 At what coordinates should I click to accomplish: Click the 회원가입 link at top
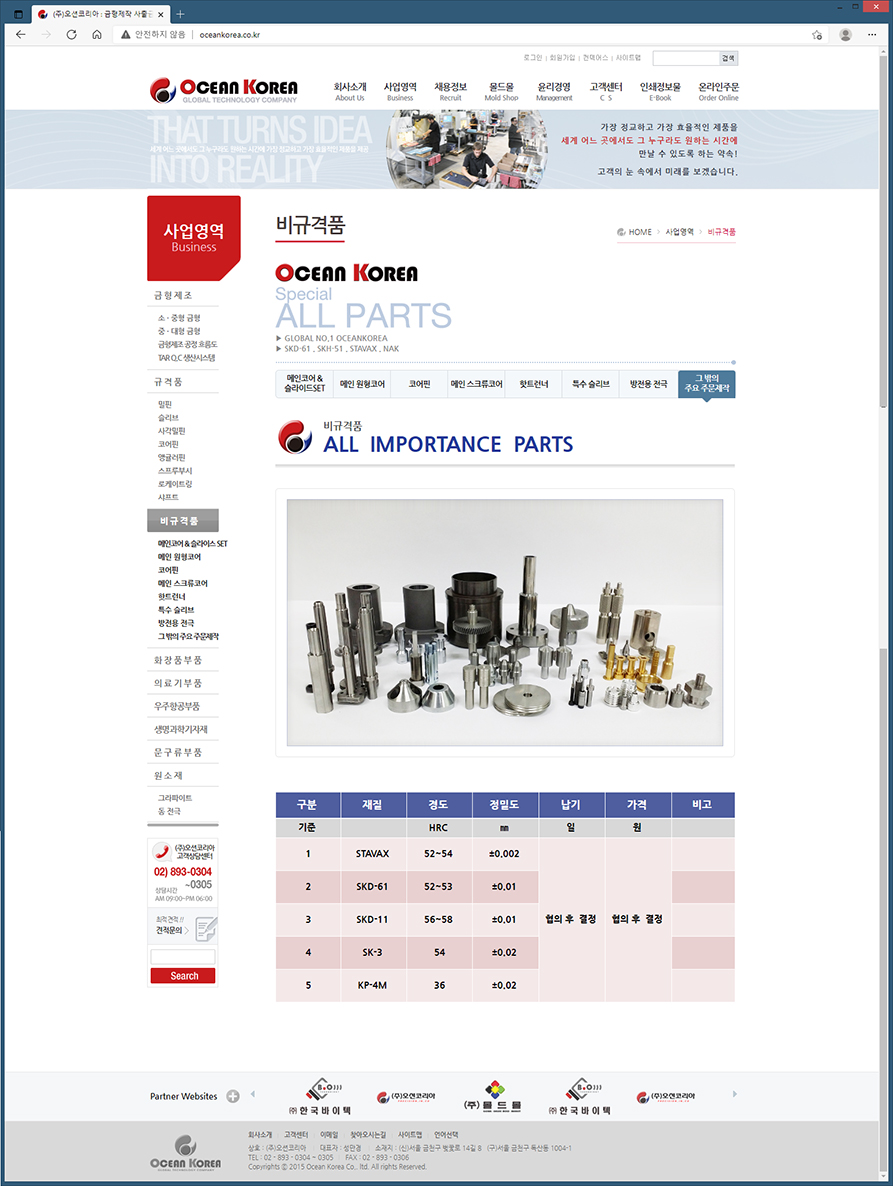[x=562, y=58]
